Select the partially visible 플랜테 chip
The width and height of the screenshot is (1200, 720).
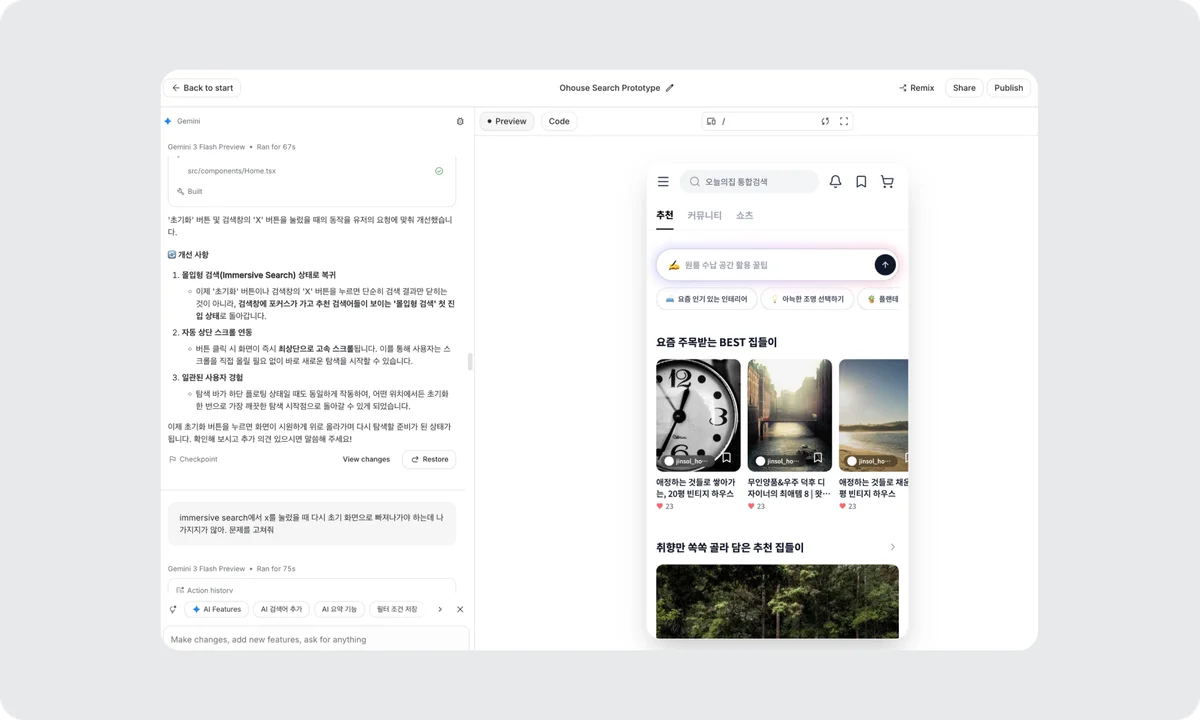point(882,299)
